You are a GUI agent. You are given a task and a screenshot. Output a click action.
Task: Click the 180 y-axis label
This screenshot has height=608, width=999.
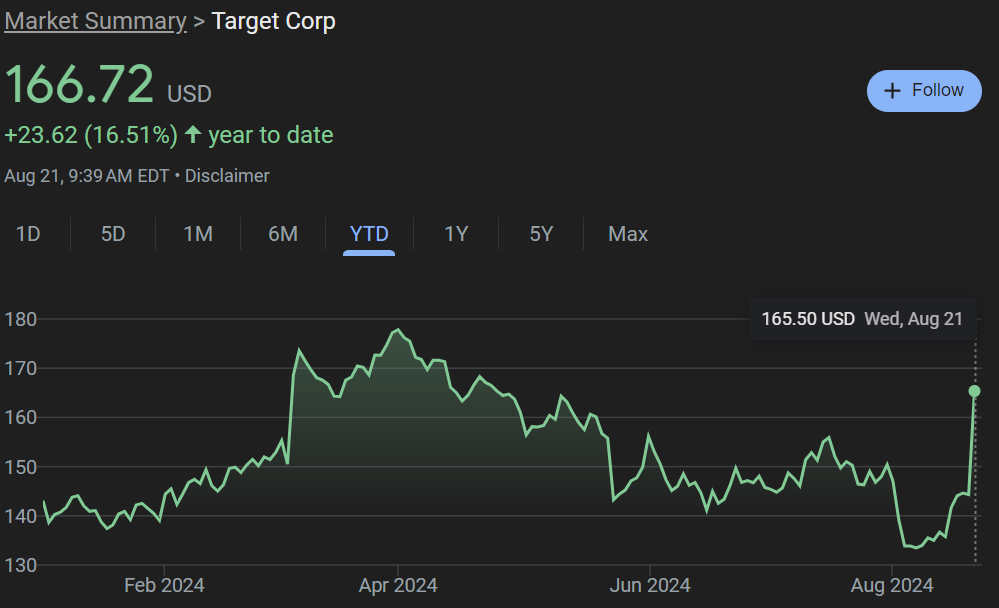[20, 319]
